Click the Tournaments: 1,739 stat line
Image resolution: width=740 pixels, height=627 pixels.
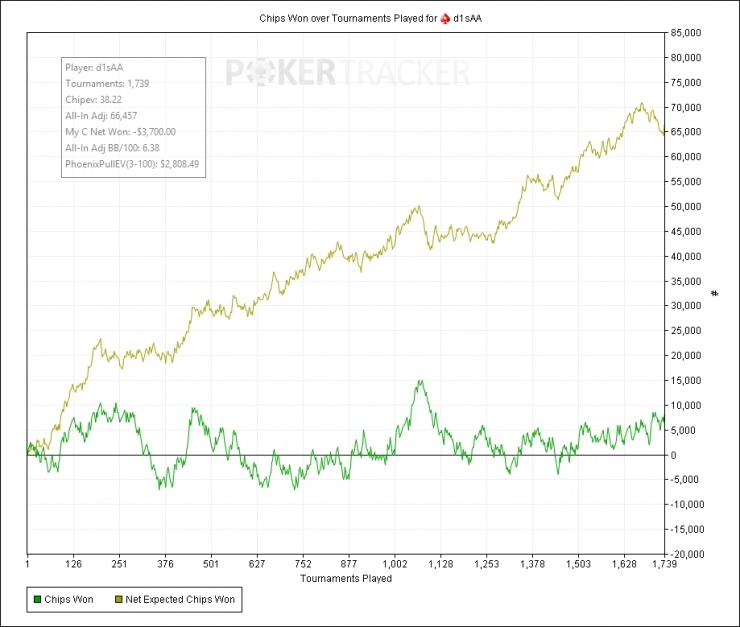[x=107, y=84]
